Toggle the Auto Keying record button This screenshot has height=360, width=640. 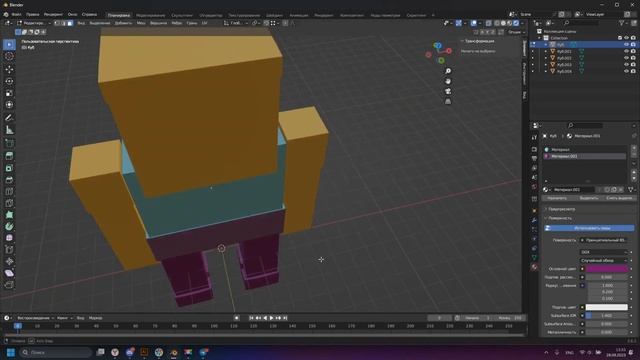click(237, 318)
